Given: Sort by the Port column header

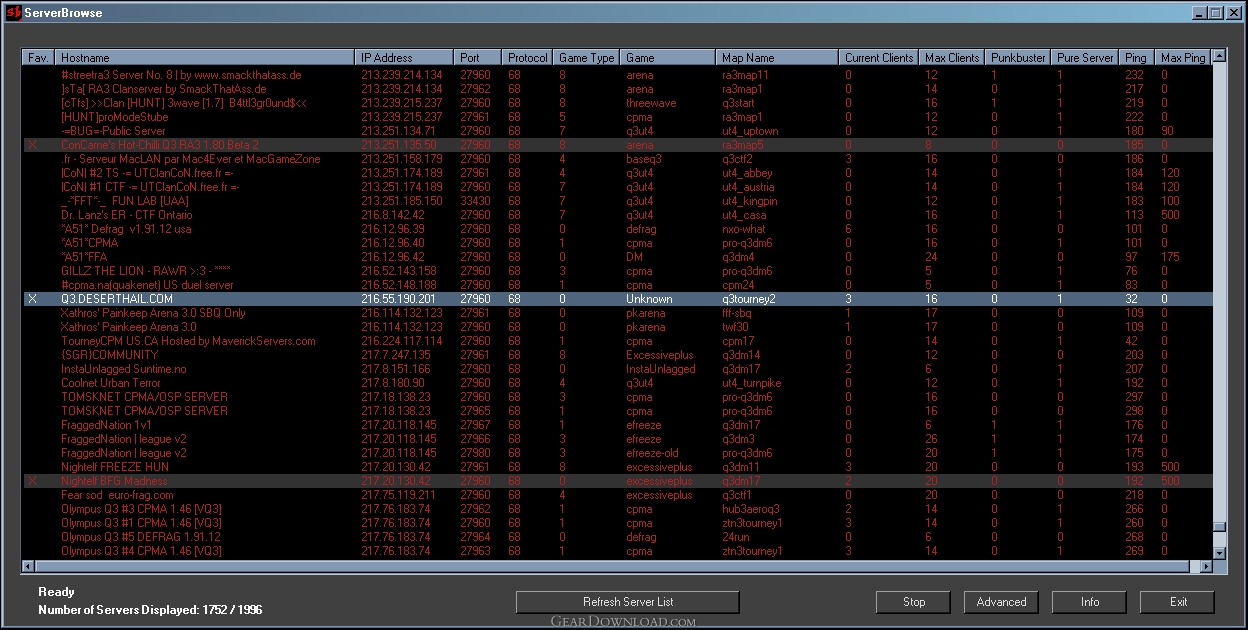Looking at the screenshot, I should [477, 58].
